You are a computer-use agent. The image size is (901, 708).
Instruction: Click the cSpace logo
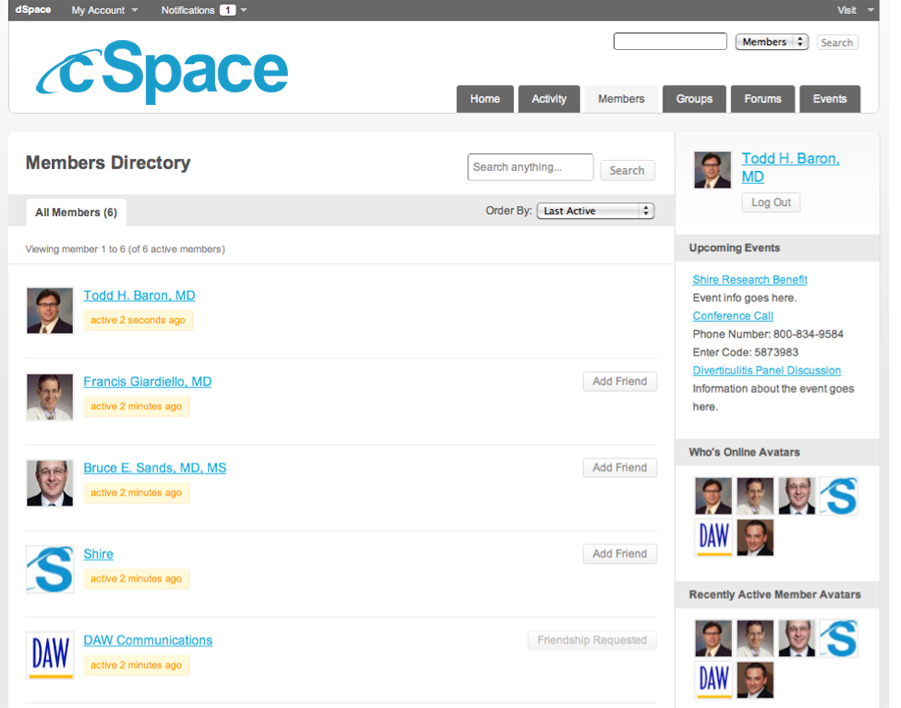coord(162,72)
